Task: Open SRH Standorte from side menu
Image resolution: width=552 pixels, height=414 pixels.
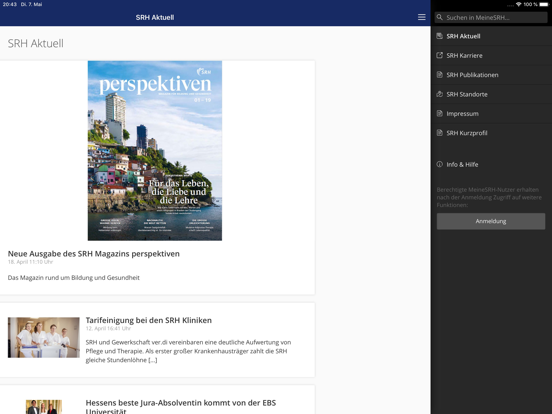Action: (x=491, y=94)
